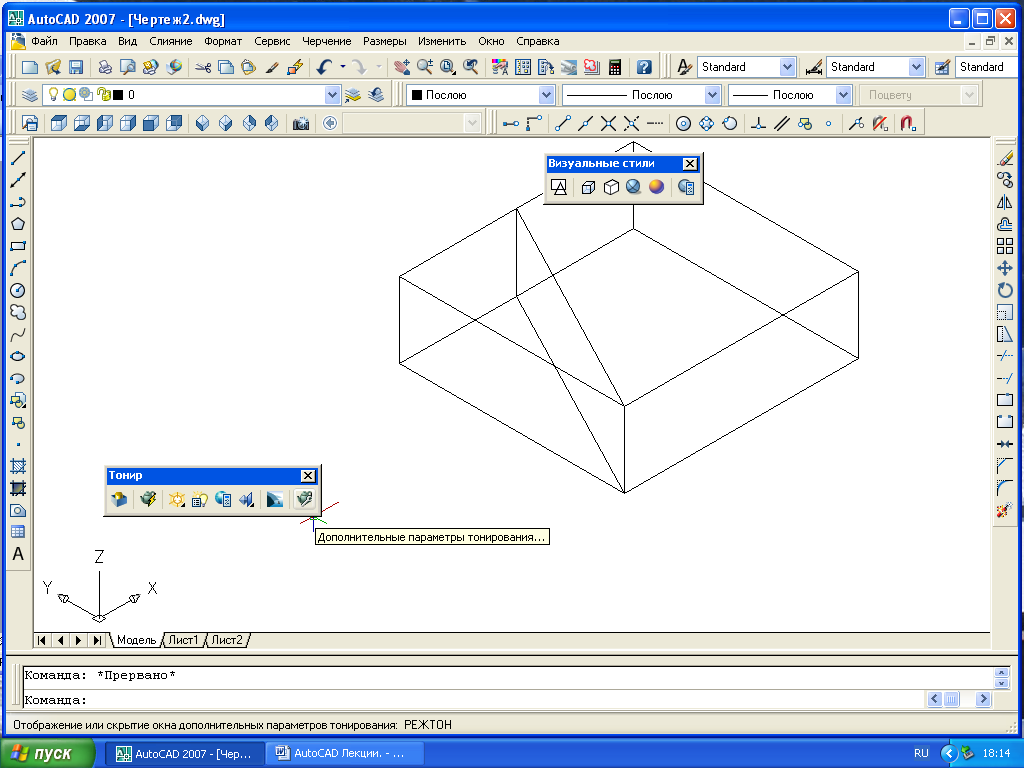
Task: Select SW isometric view icon
Action: tap(202, 123)
